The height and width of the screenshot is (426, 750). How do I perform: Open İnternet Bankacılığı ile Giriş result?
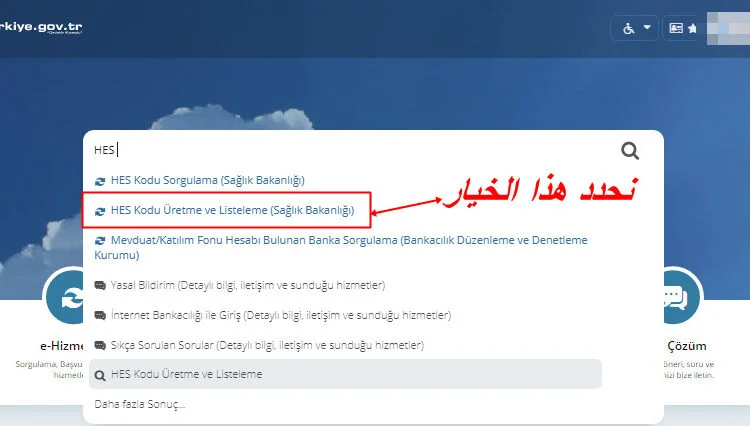(x=281, y=315)
